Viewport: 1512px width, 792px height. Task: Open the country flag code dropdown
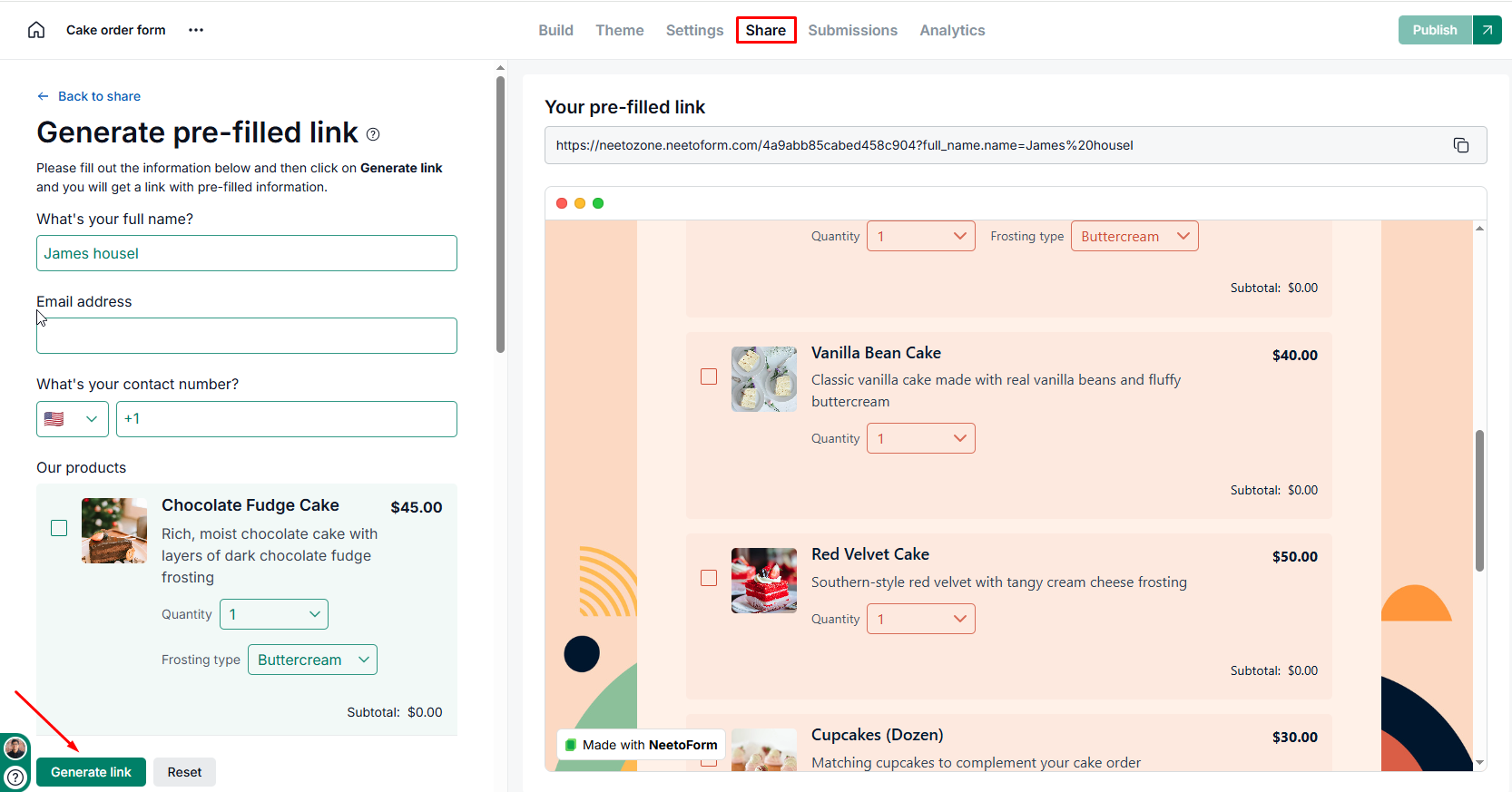click(x=72, y=419)
